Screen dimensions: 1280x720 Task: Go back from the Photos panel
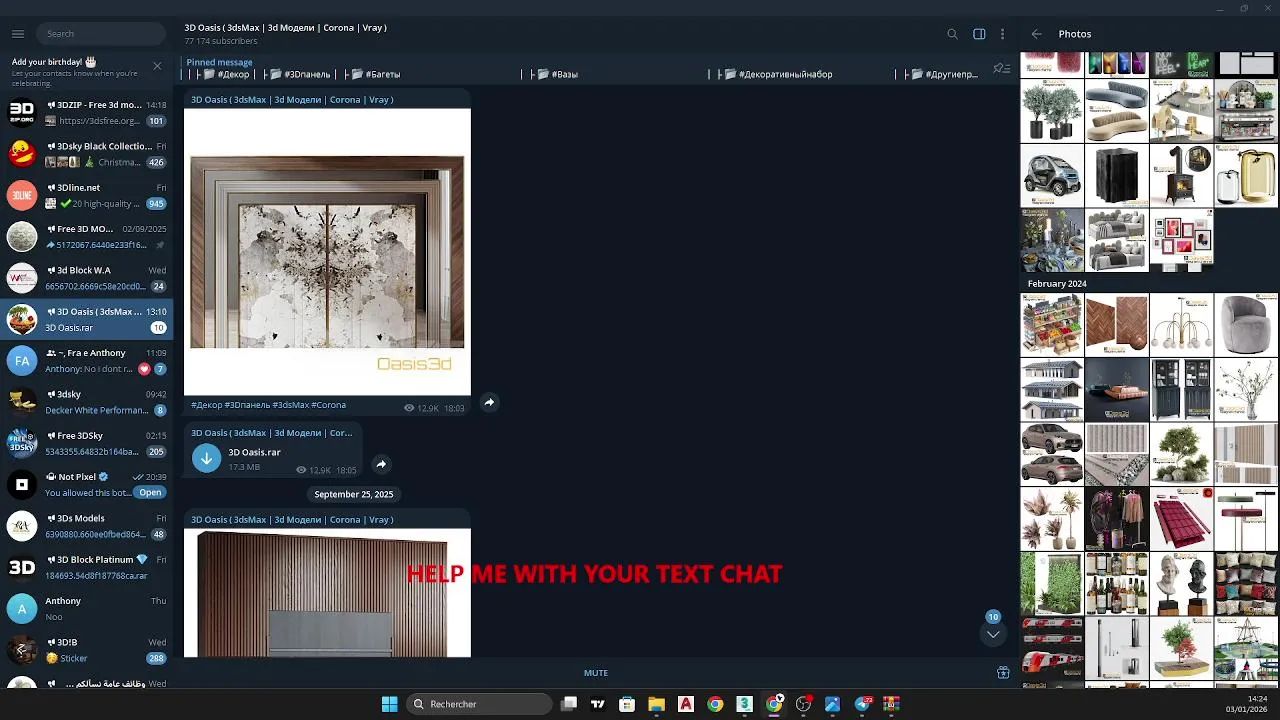point(1036,34)
